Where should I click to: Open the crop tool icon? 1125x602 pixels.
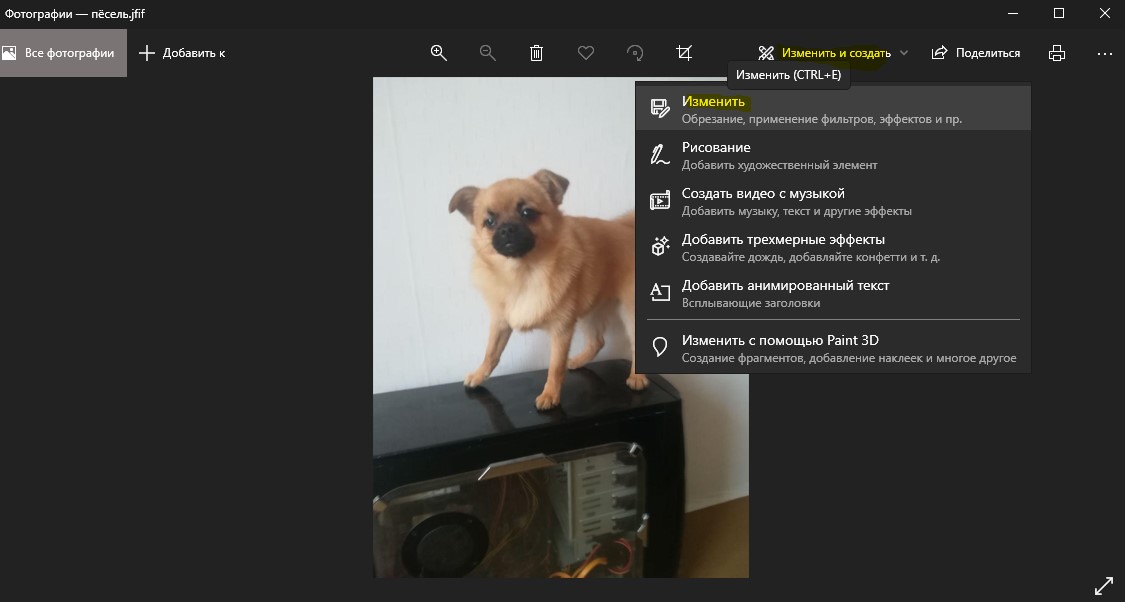tap(684, 52)
